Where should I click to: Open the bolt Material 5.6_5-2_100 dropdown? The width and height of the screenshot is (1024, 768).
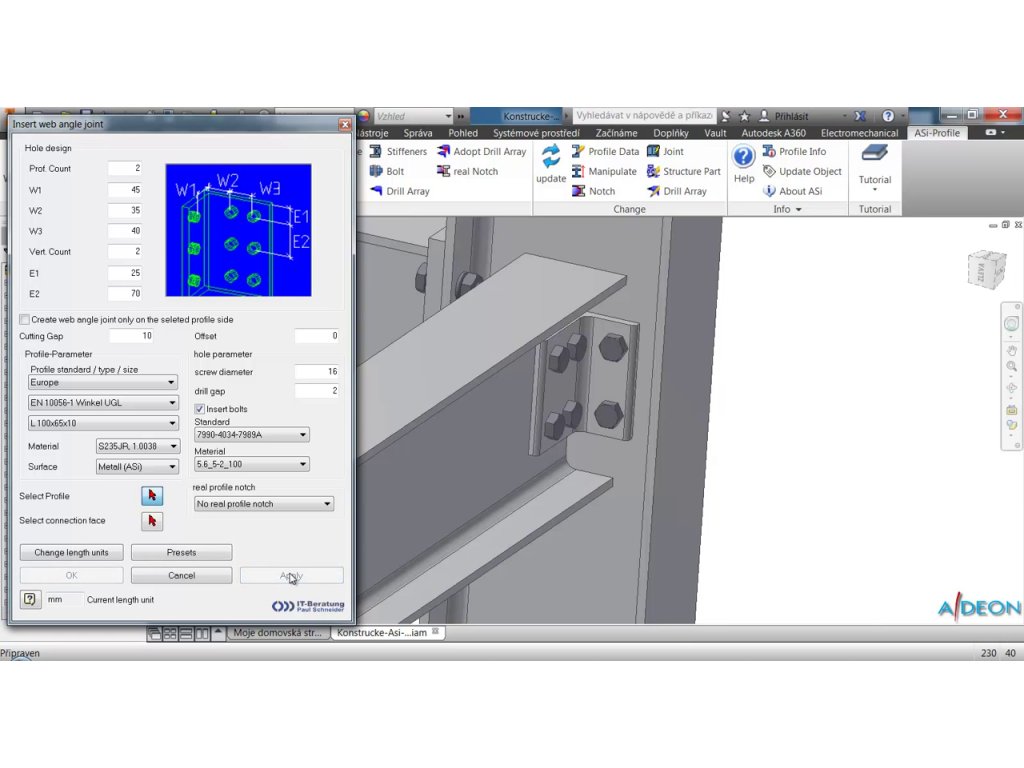(251, 464)
